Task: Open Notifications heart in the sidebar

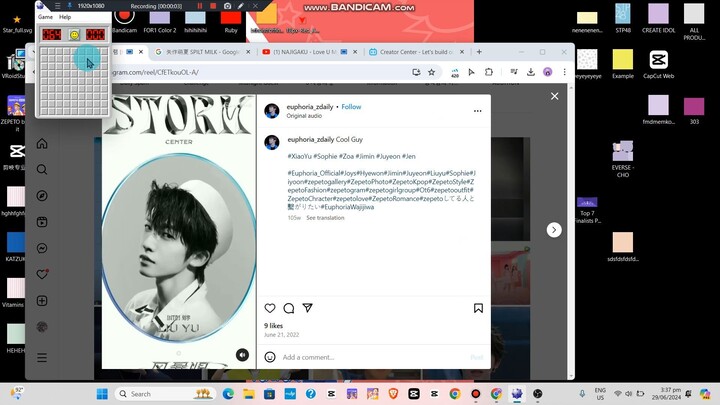Action: point(42,275)
